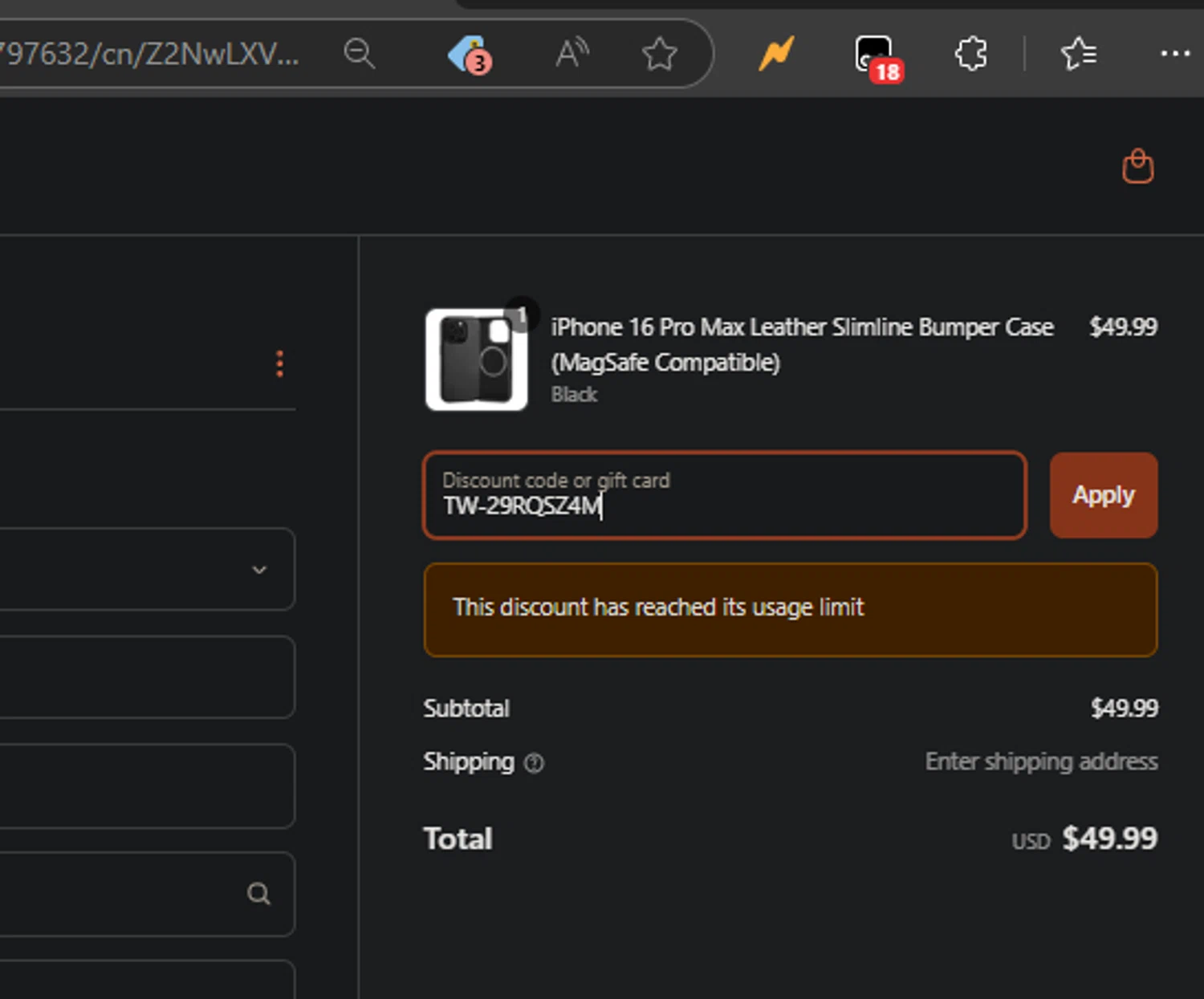
Task: Click the search magnifier in address field
Action: pyautogui.click(x=258, y=893)
